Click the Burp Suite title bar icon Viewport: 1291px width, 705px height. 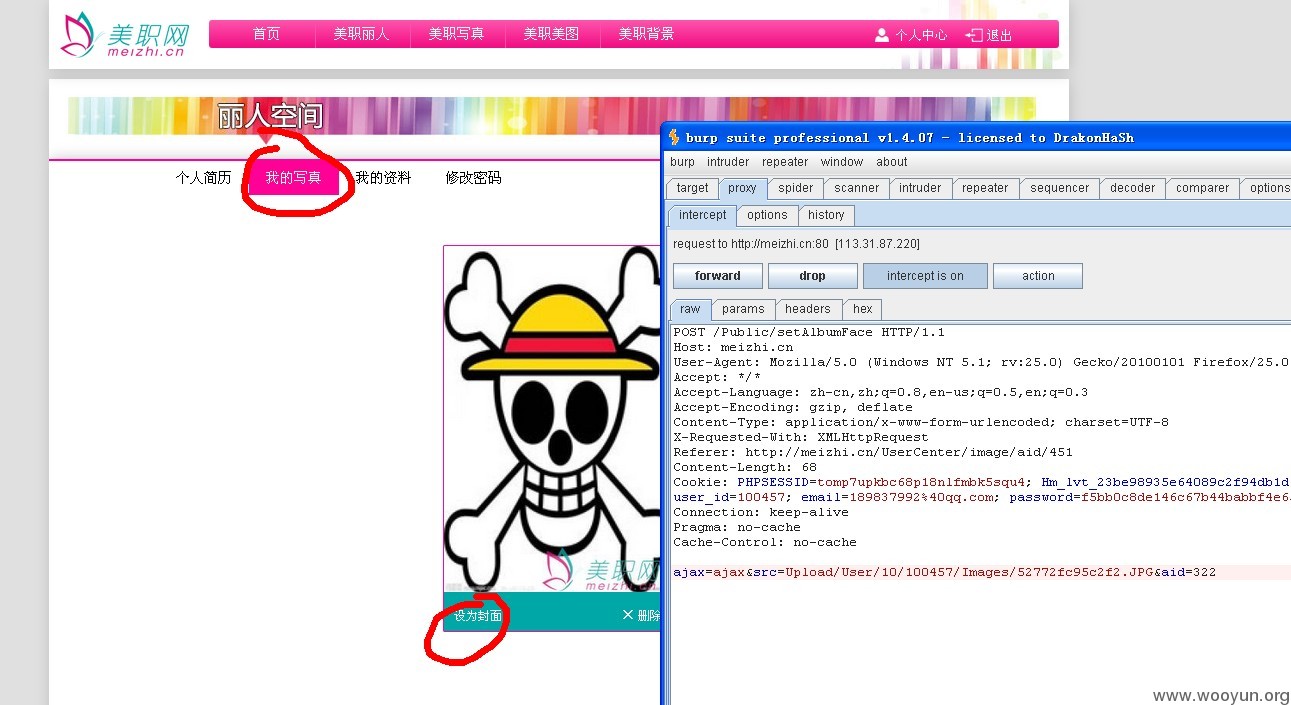(x=675, y=138)
